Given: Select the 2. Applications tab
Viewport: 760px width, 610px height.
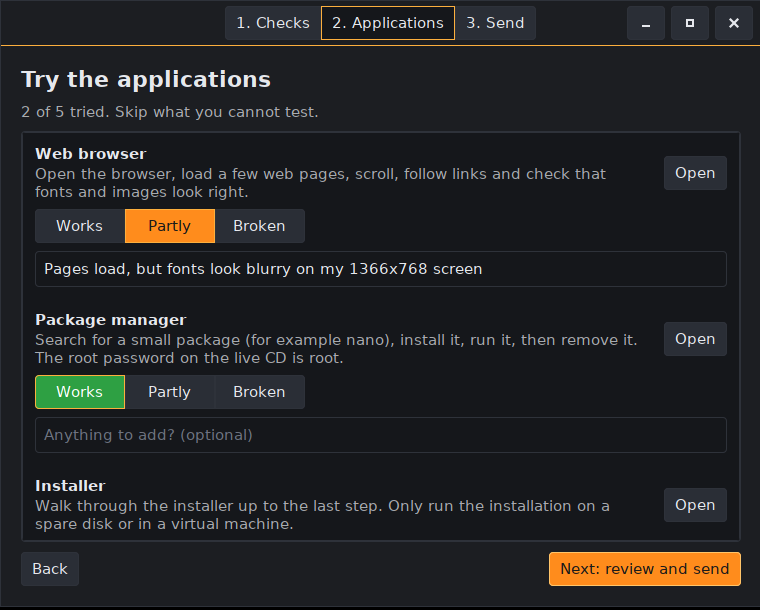Looking at the screenshot, I should pos(388,23).
